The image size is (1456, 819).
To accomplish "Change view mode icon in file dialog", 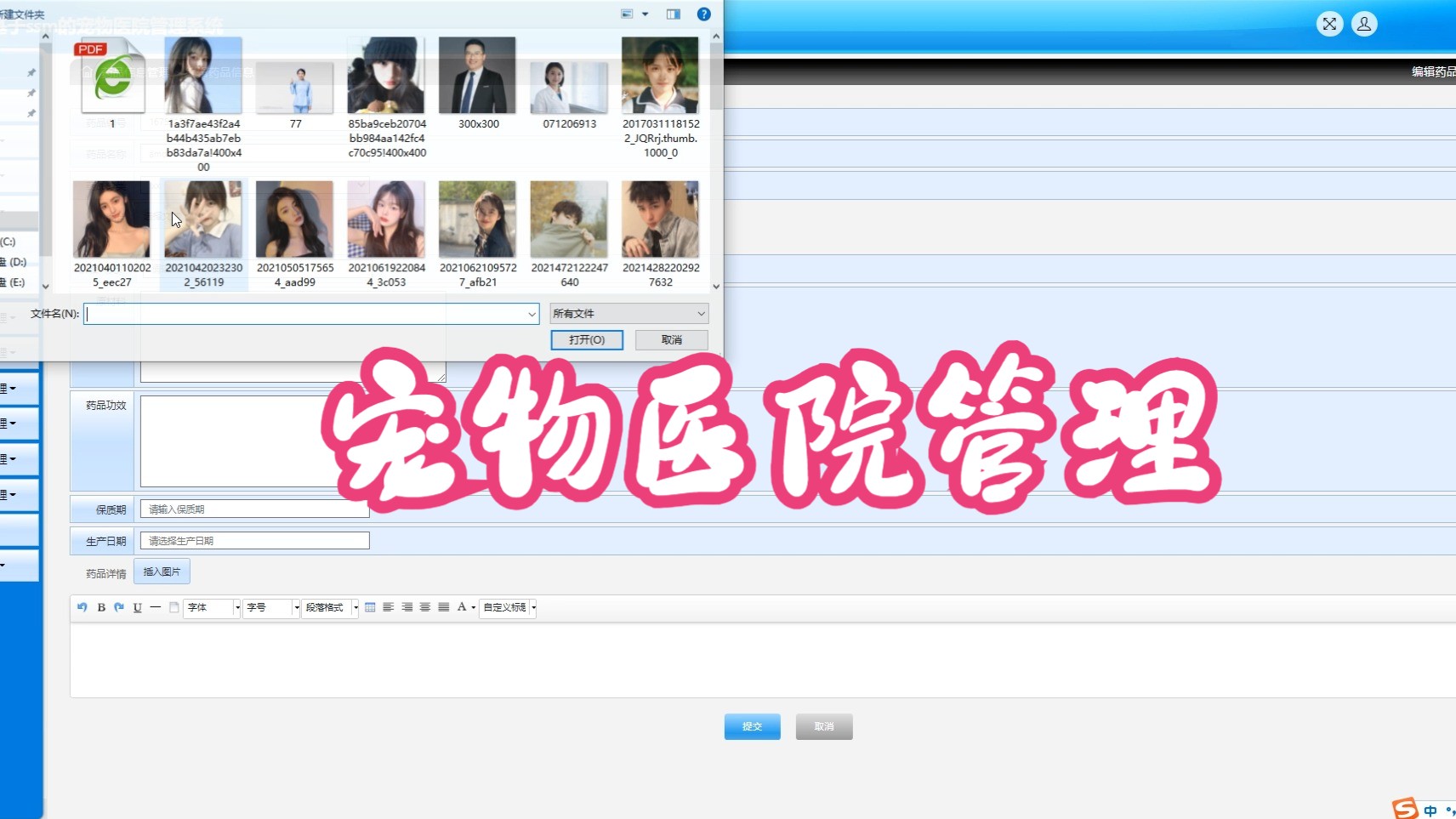I will coord(628,14).
